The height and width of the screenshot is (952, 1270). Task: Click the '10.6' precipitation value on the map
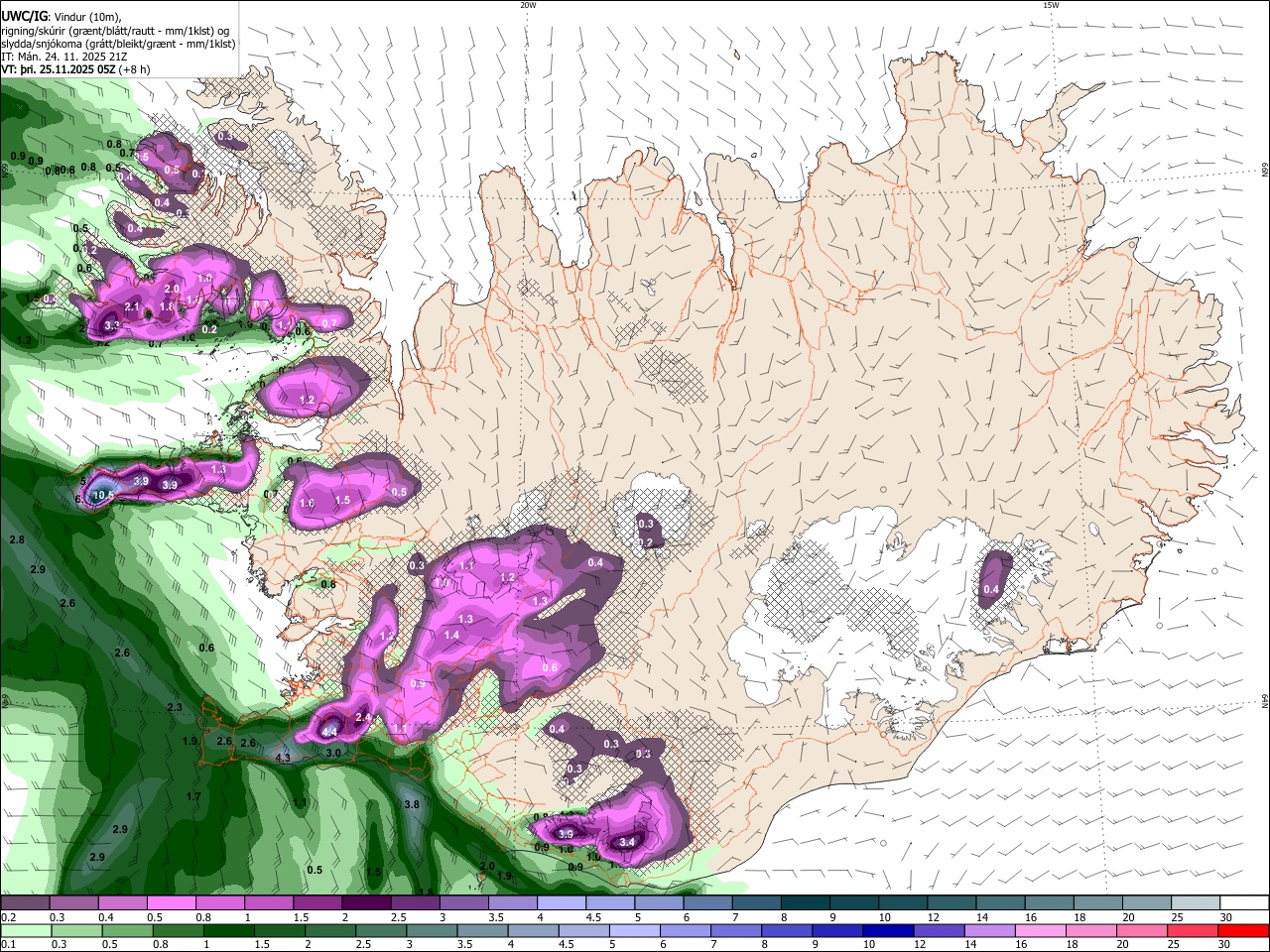103,496
